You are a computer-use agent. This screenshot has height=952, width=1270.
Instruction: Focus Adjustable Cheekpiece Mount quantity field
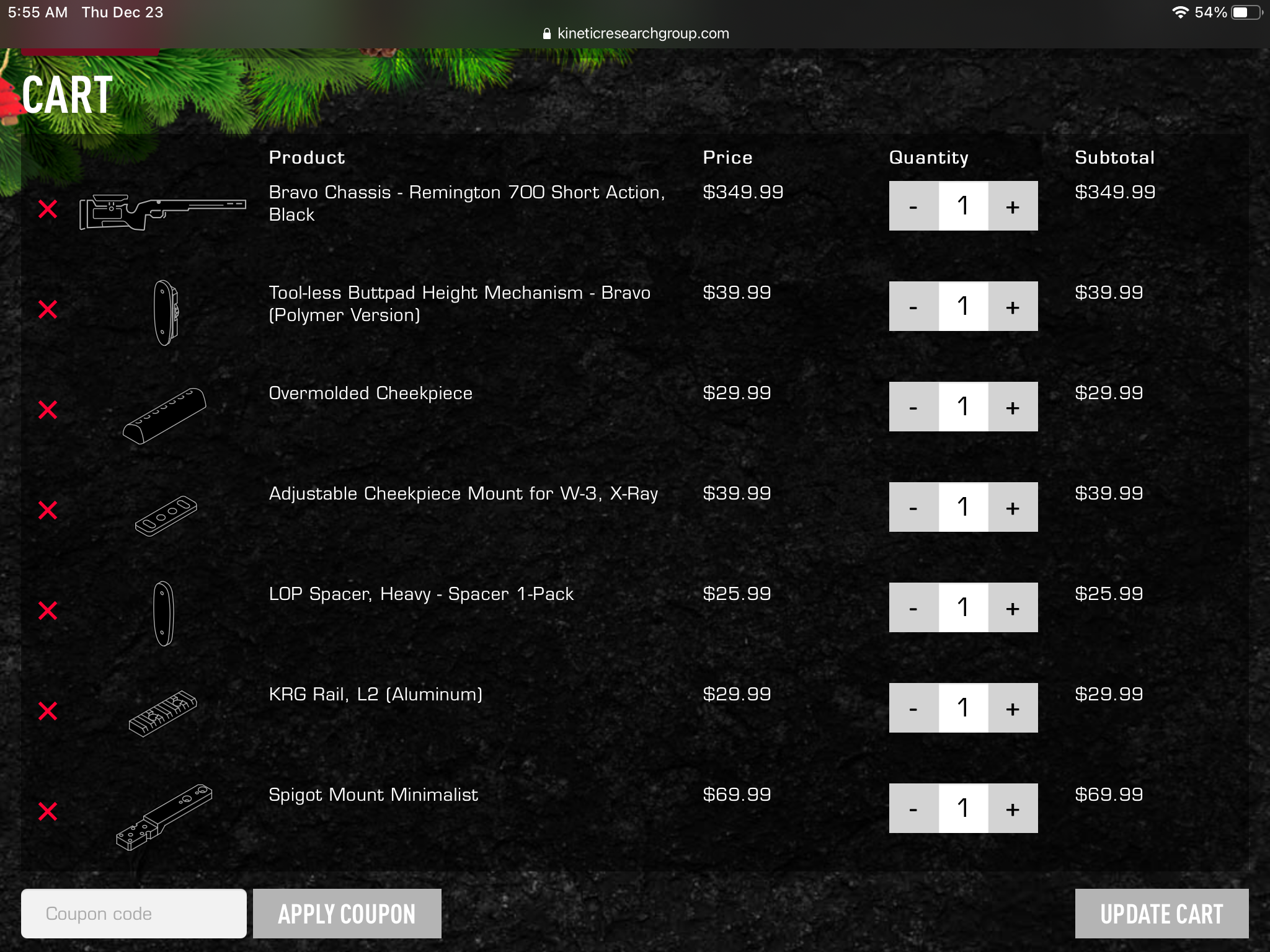click(x=963, y=507)
